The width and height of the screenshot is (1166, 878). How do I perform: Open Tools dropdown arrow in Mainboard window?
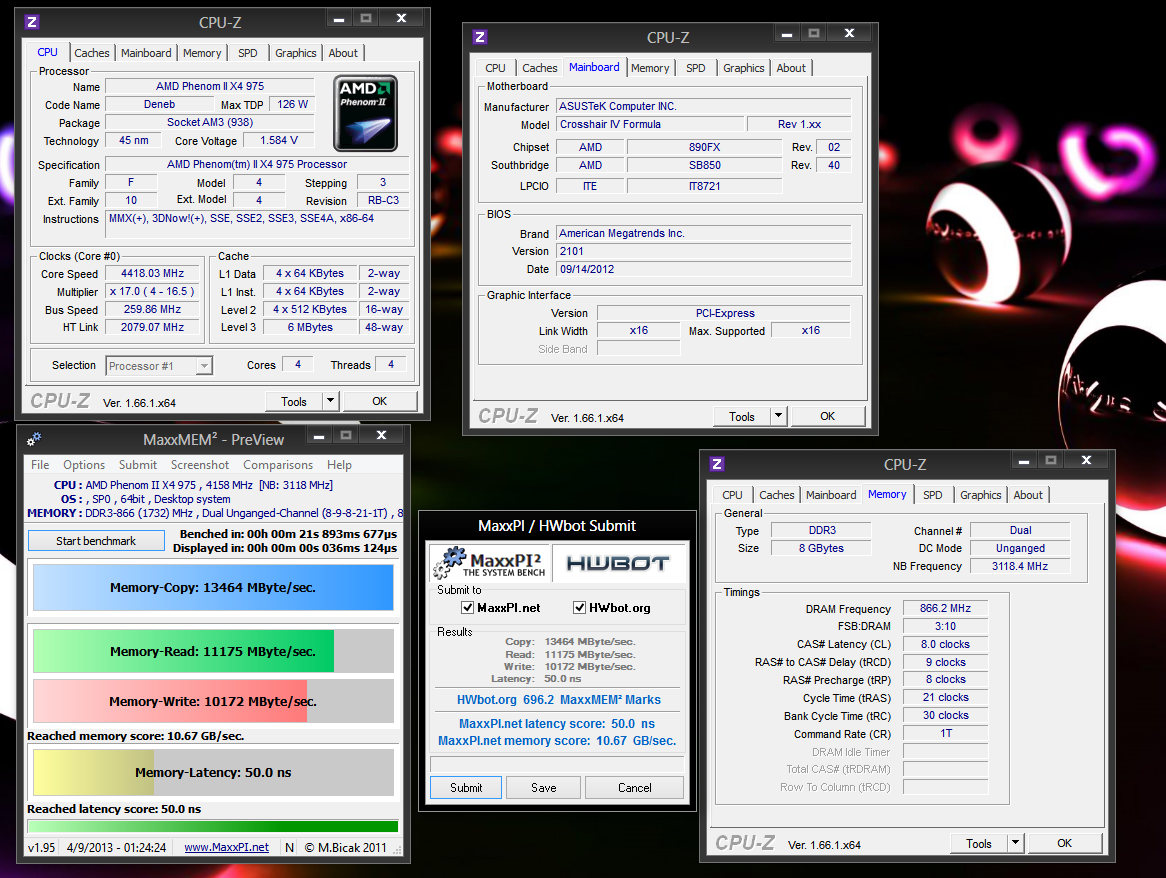point(779,416)
